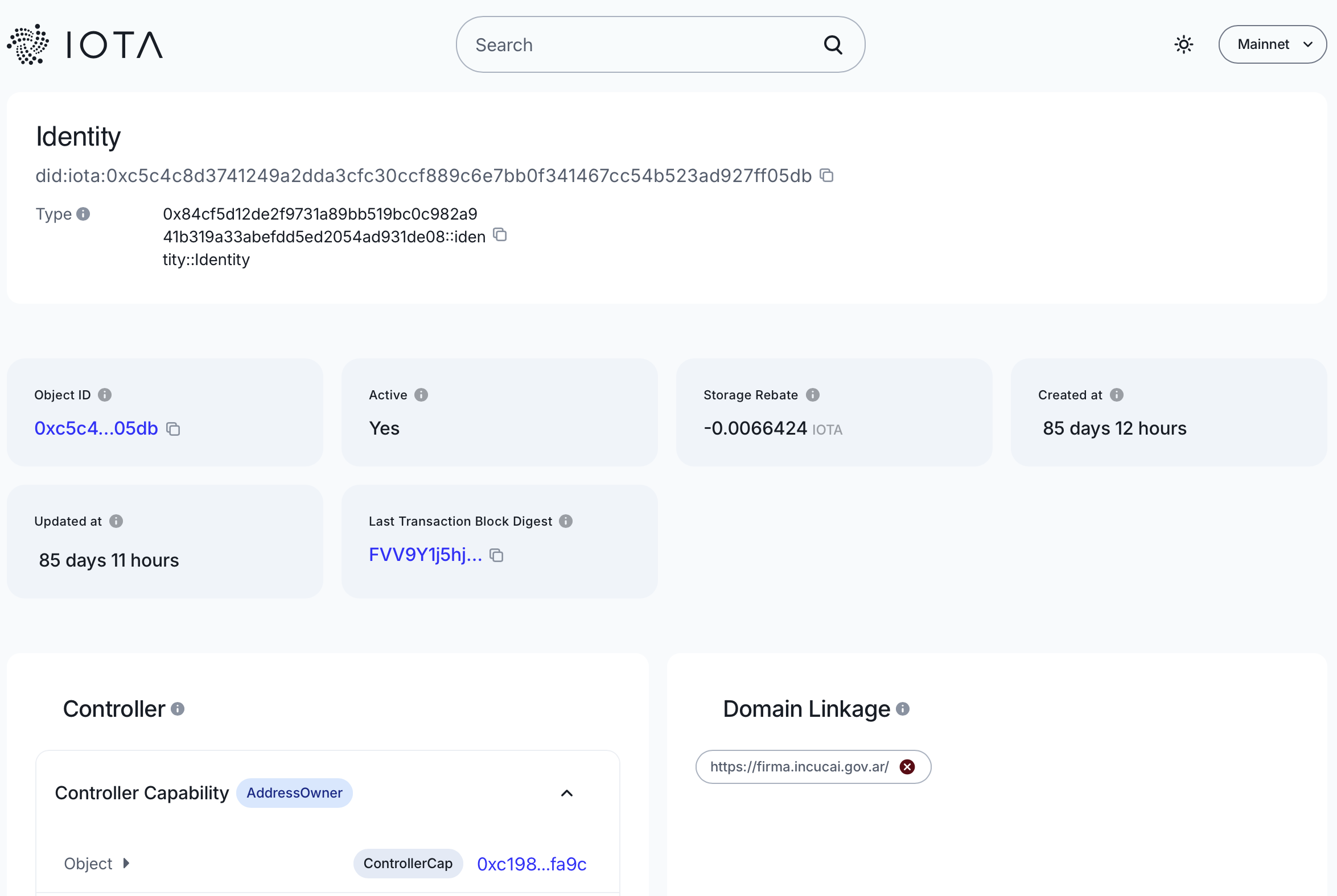Click the Type info icon

(x=83, y=214)
